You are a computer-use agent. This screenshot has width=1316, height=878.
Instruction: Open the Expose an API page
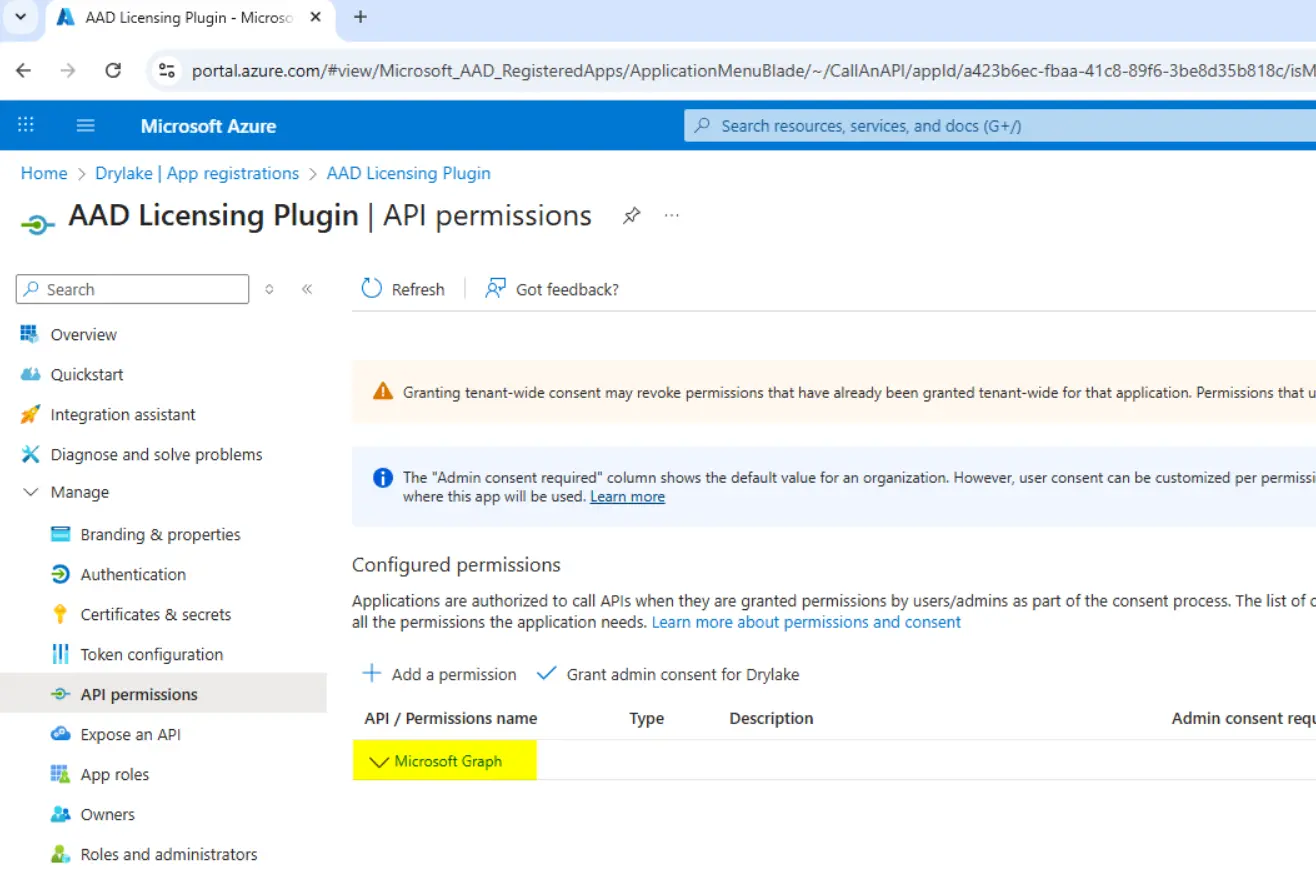point(130,735)
